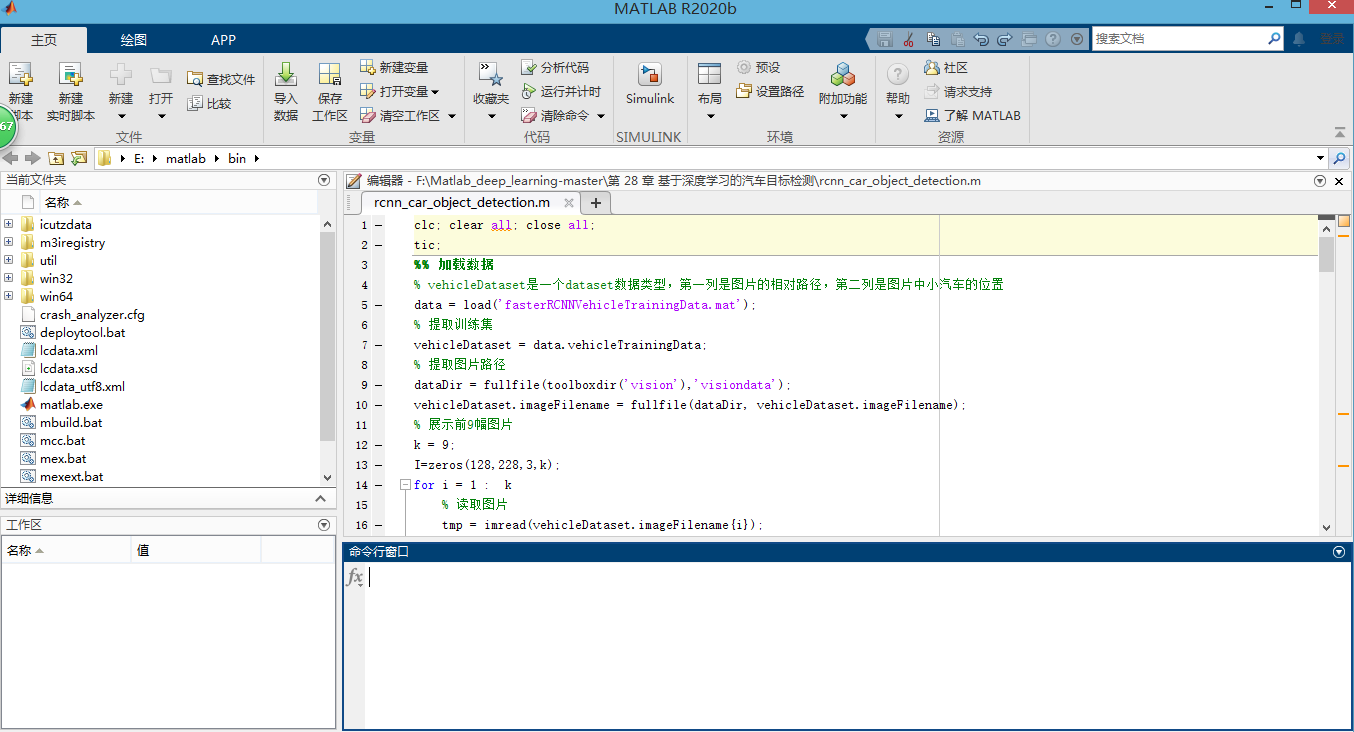Collapse the toolstrip with the minimize arrow

(x=1340, y=133)
